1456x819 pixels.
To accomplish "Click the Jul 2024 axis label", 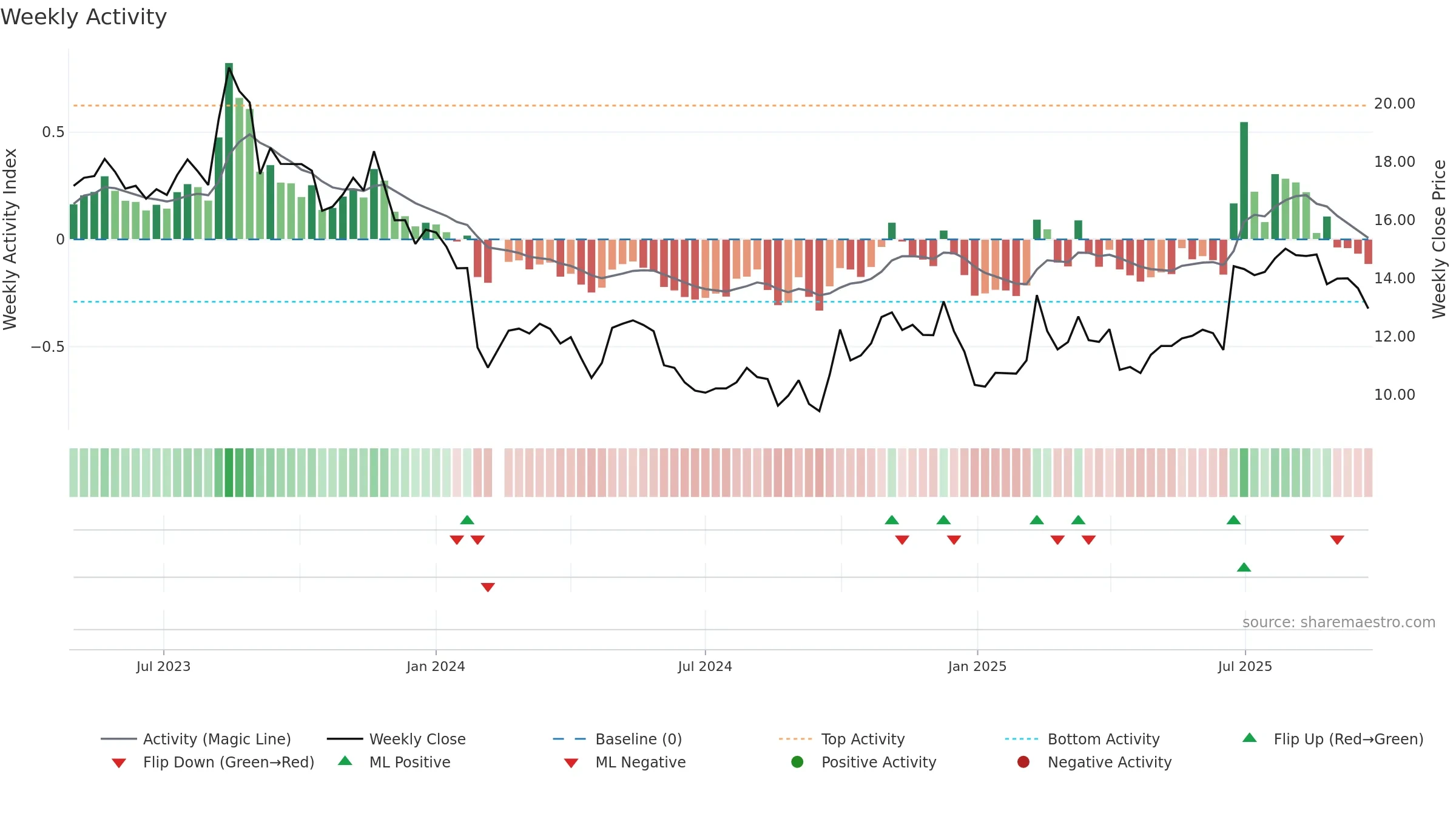I will [705, 666].
